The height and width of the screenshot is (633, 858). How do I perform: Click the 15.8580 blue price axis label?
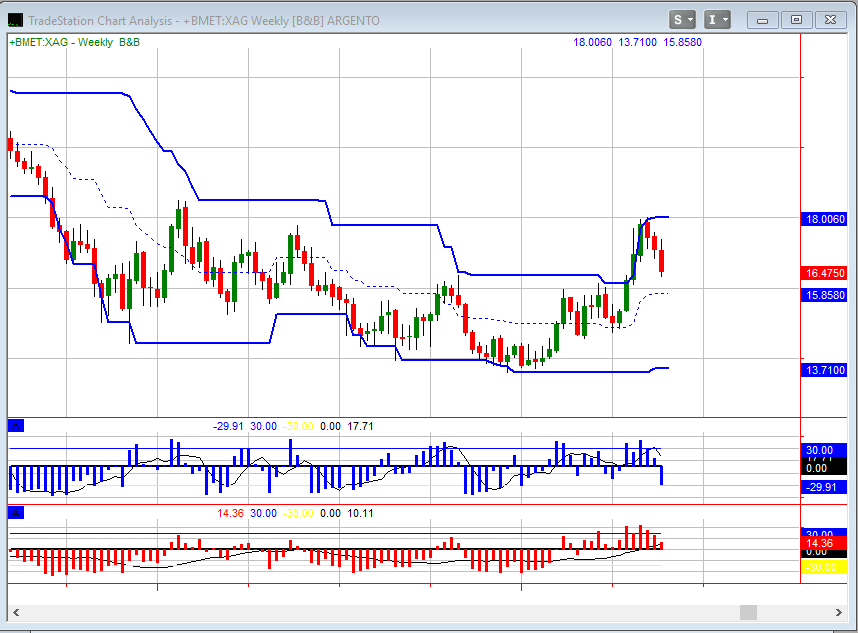coord(824,295)
